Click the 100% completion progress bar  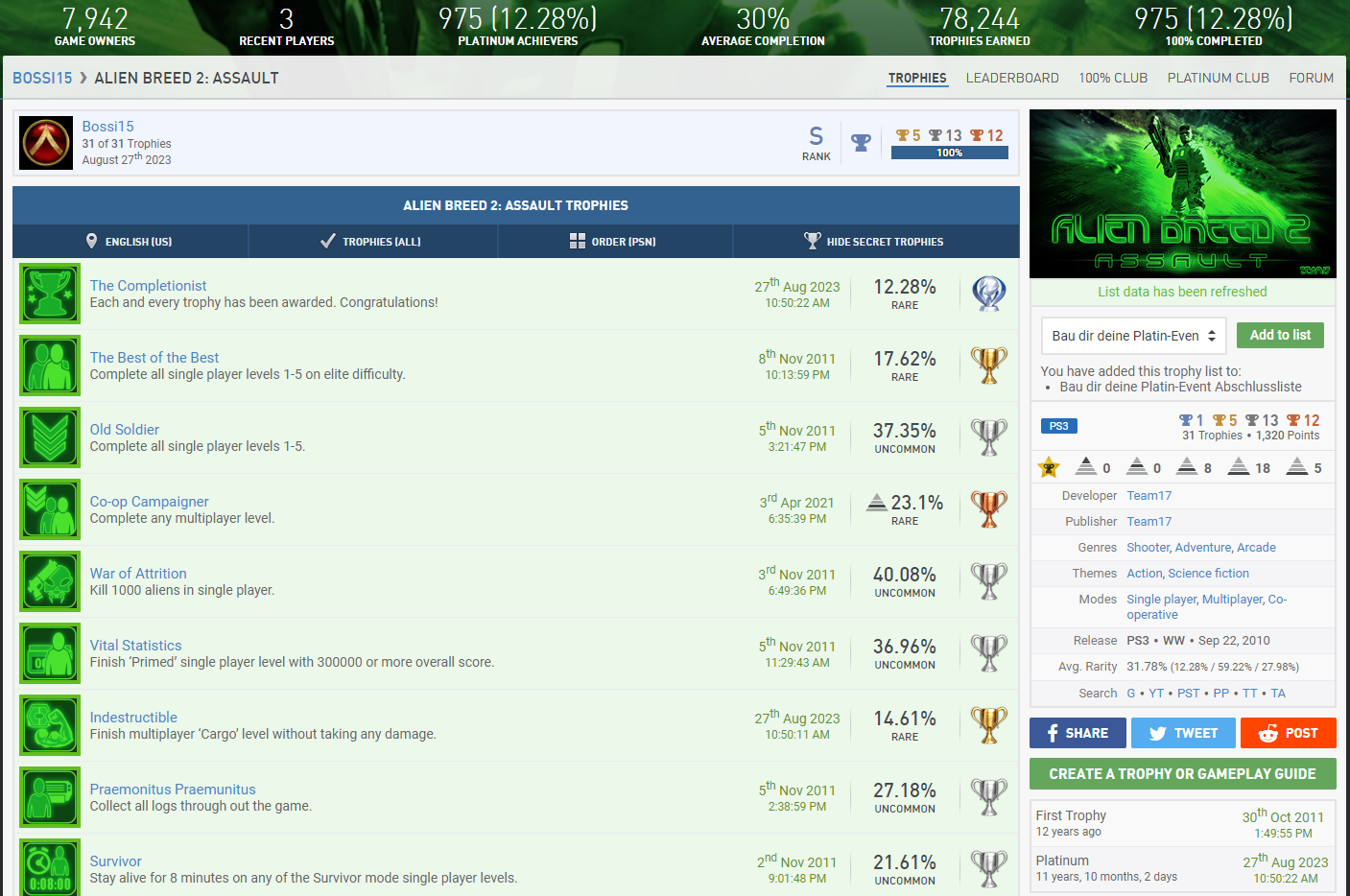(x=949, y=153)
